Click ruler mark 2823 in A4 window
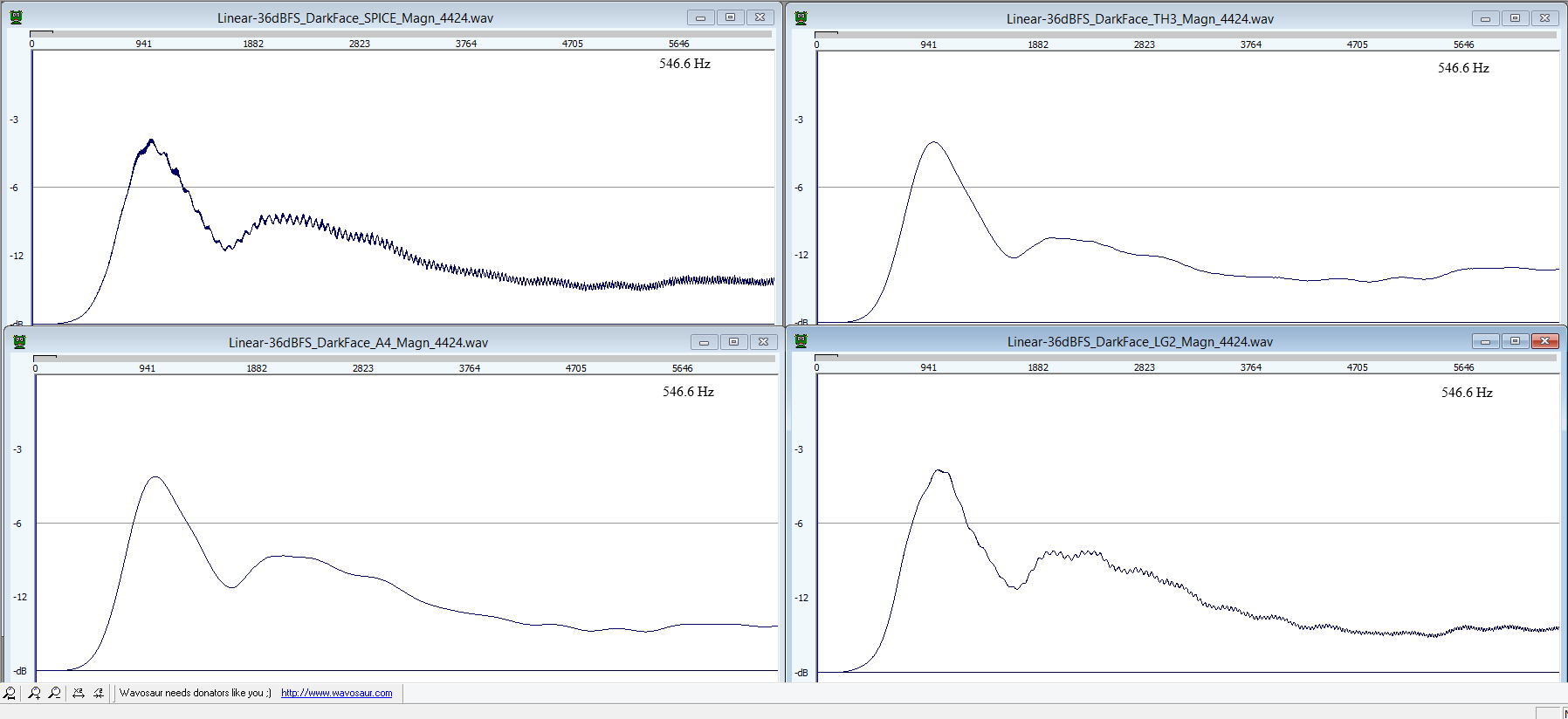The width and height of the screenshot is (1568, 719). [363, 368]
